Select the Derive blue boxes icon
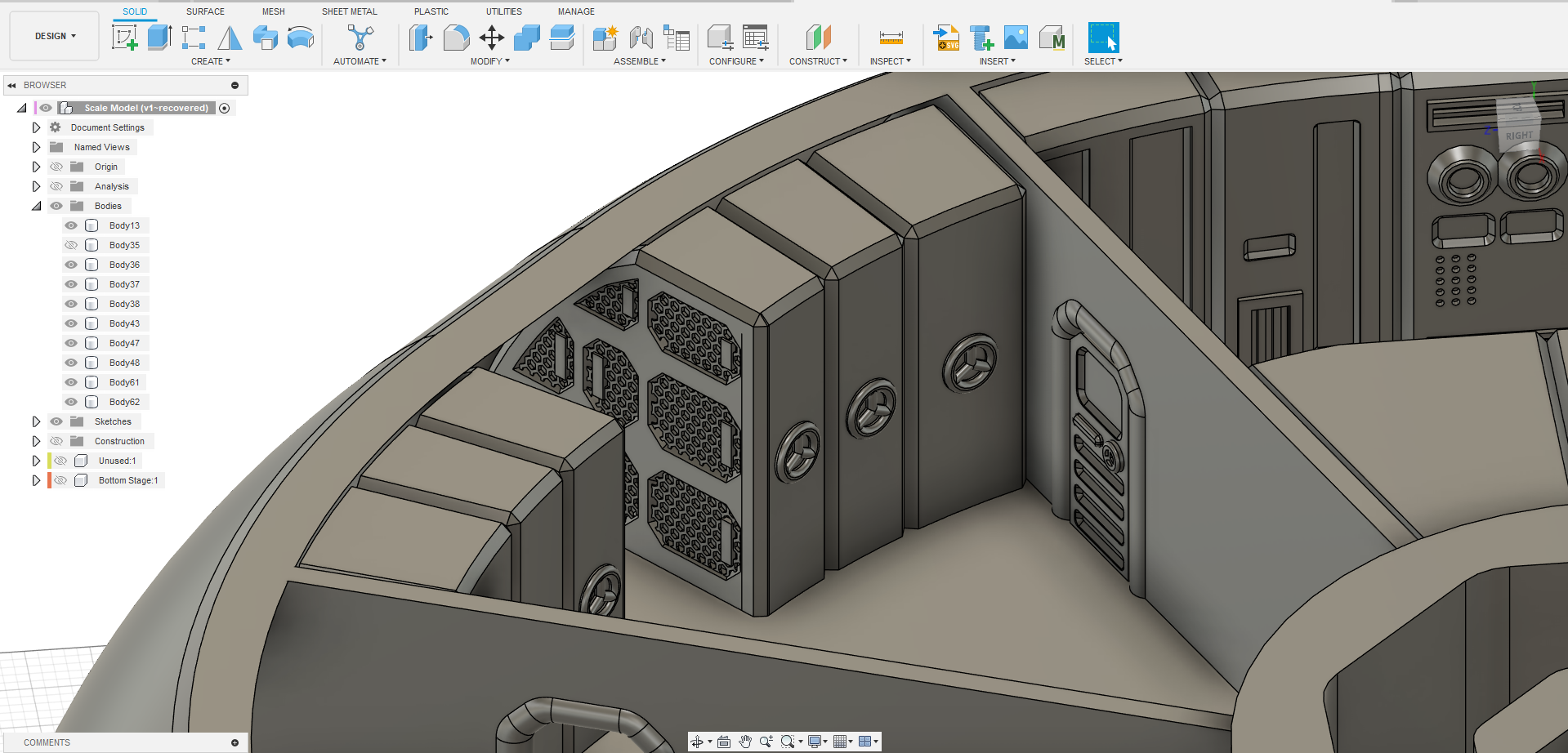Viewport: 1568px width, 753px height. pyautogui.click(x=266, y=37)
